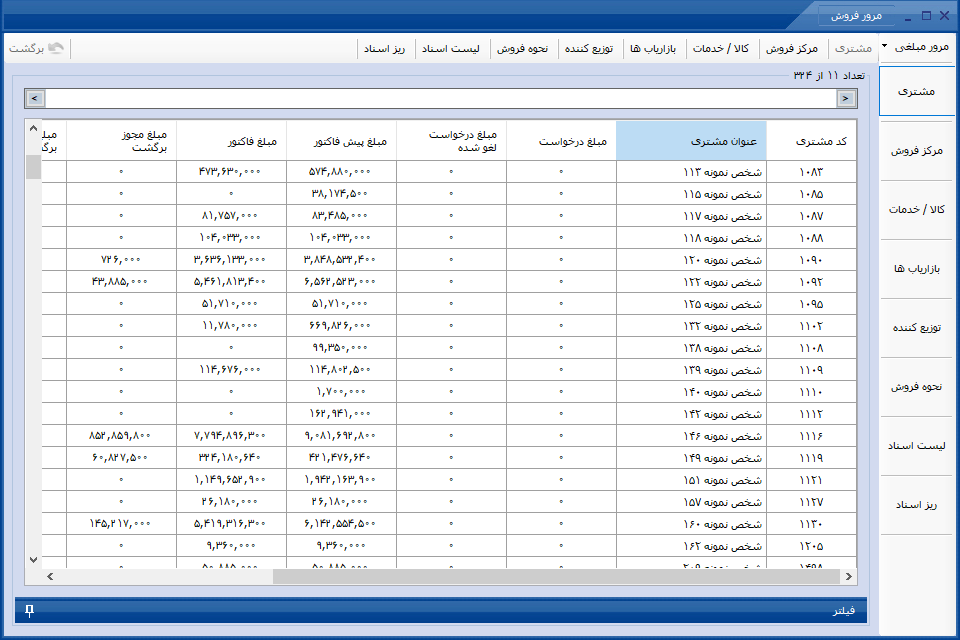
Task: Pin the فیلتر panel with pushpin icon
Action: [29, 611]
